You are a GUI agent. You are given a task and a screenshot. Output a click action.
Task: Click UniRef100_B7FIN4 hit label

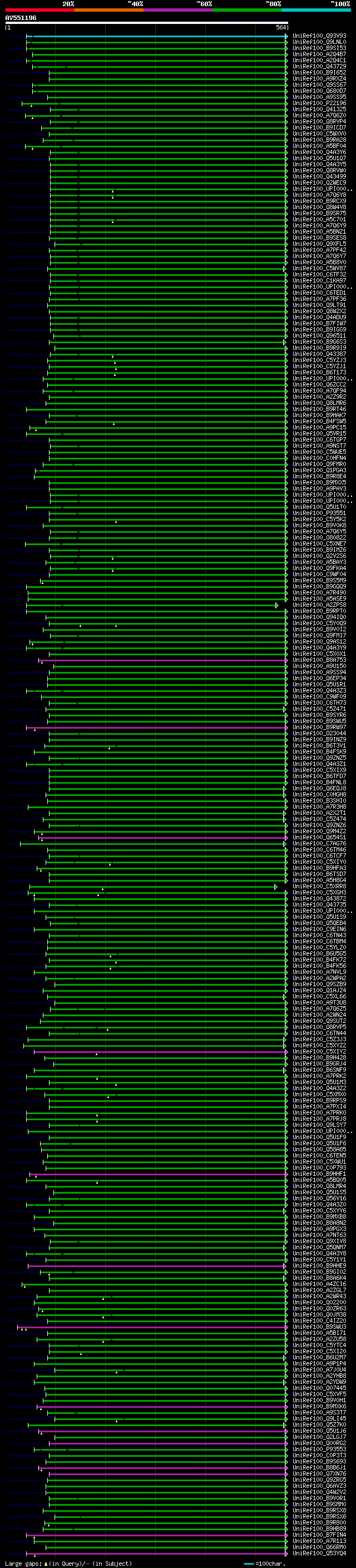coord(319,1535)
